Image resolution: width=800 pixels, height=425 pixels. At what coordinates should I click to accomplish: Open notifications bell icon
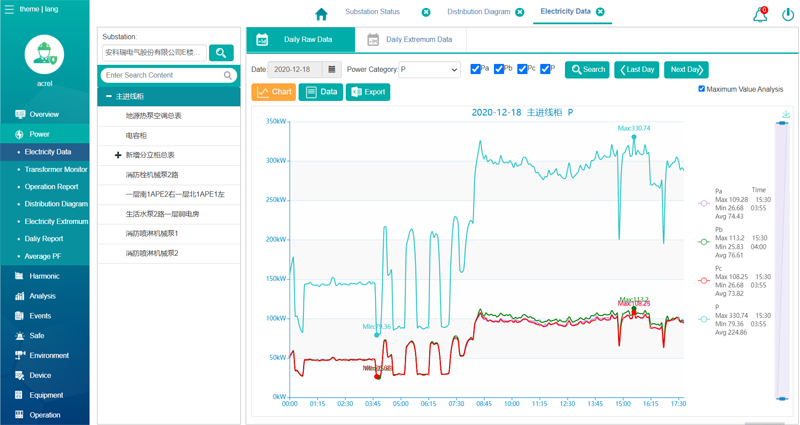pos(760,14)
